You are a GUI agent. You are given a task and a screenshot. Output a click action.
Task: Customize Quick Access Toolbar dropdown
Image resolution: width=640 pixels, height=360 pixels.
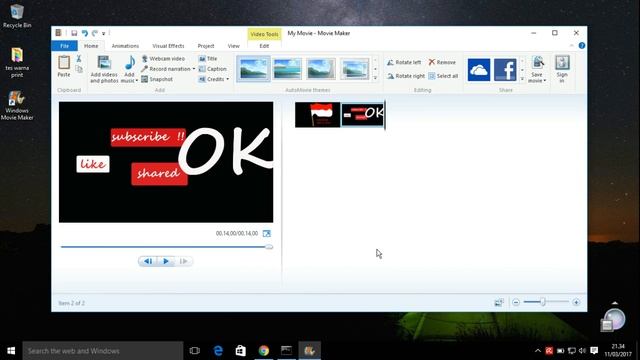(104, 33)
